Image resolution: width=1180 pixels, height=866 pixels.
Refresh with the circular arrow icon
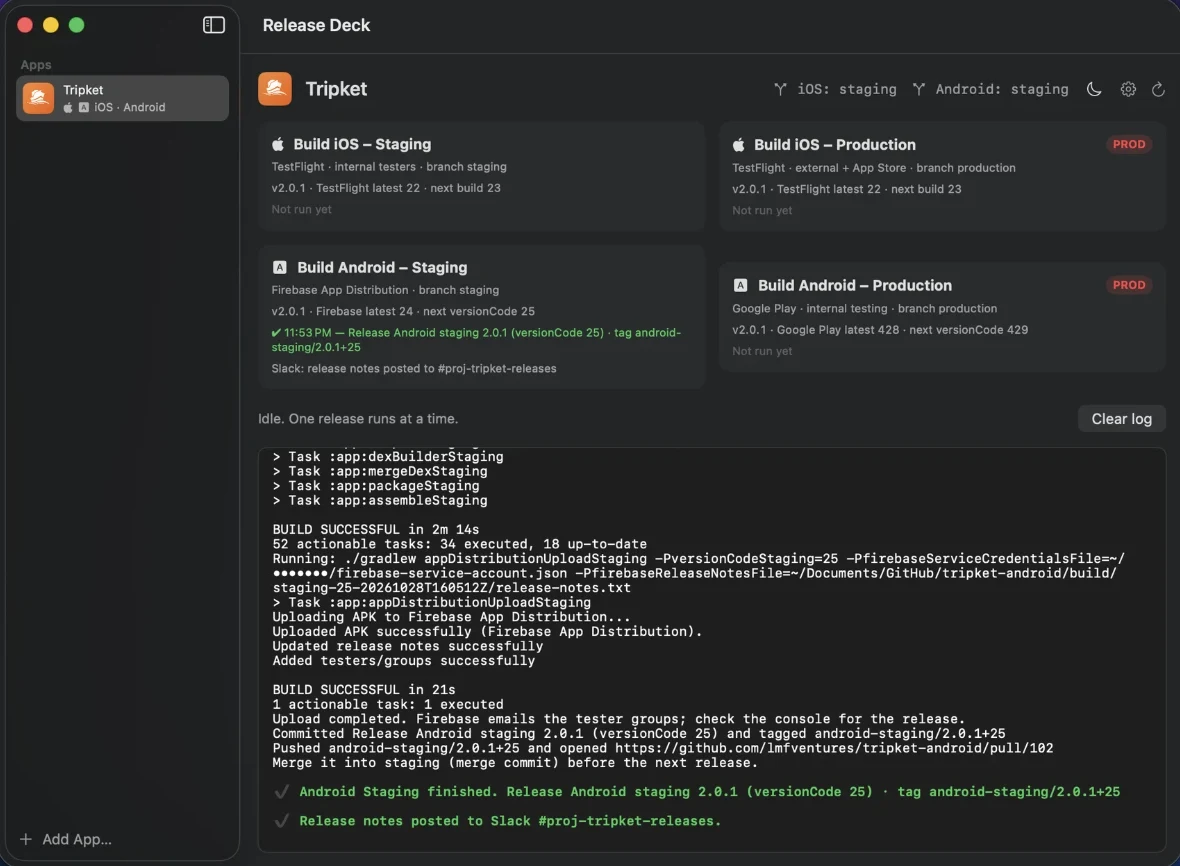click(x=1158, y=89)
